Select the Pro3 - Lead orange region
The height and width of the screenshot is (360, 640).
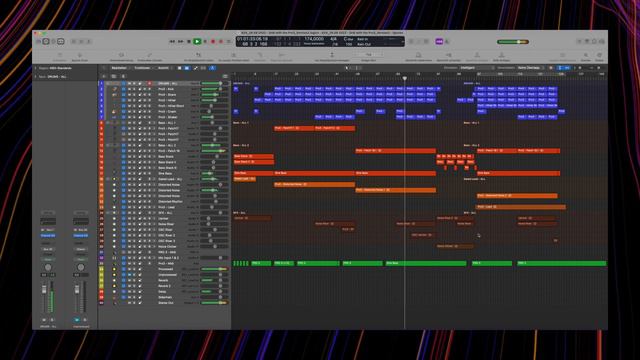click(x=521, y=207)
